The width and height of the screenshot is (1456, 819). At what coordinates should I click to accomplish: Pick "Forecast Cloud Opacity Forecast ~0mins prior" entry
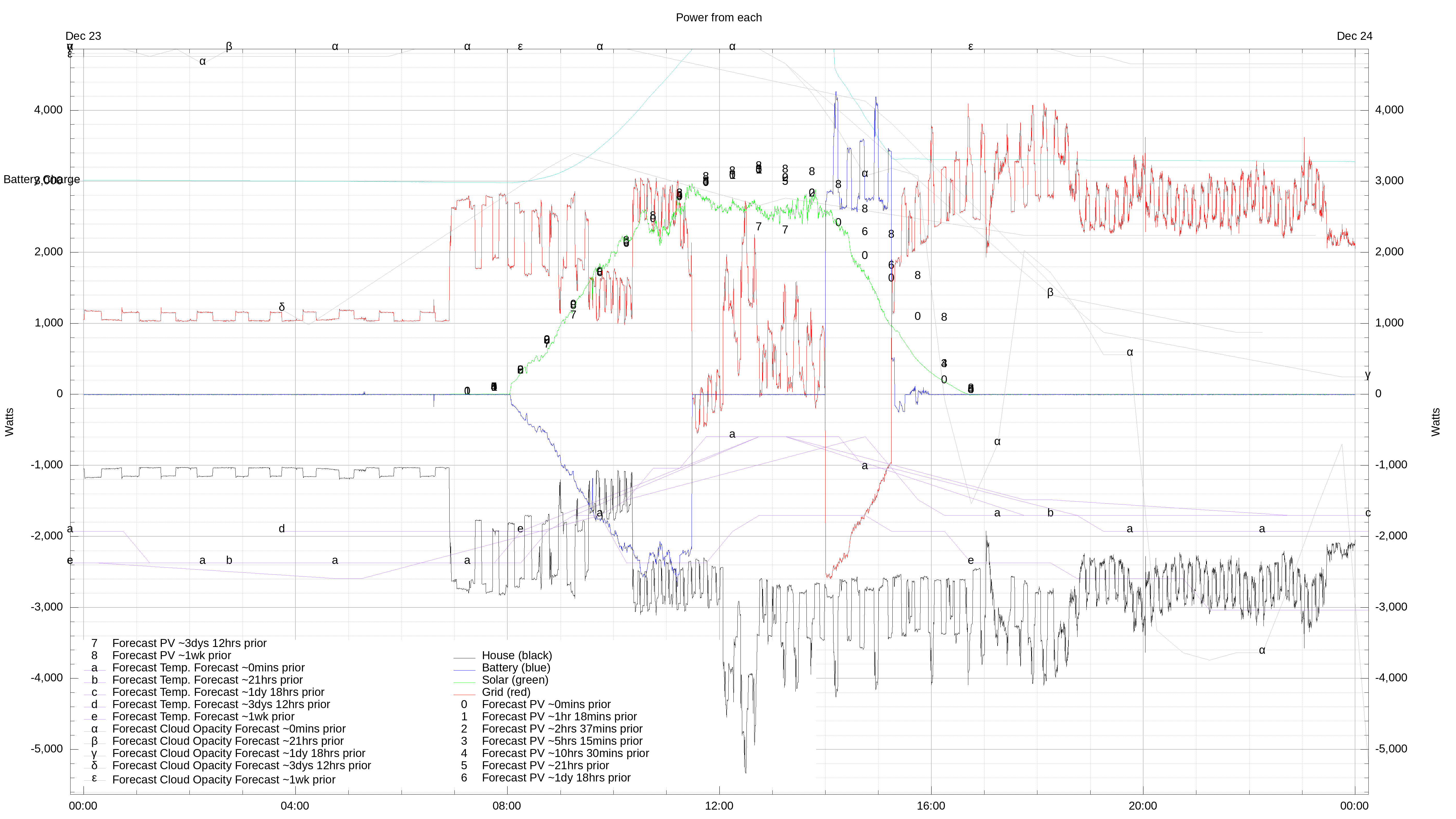pyautogui.click(x=229, y=729)
